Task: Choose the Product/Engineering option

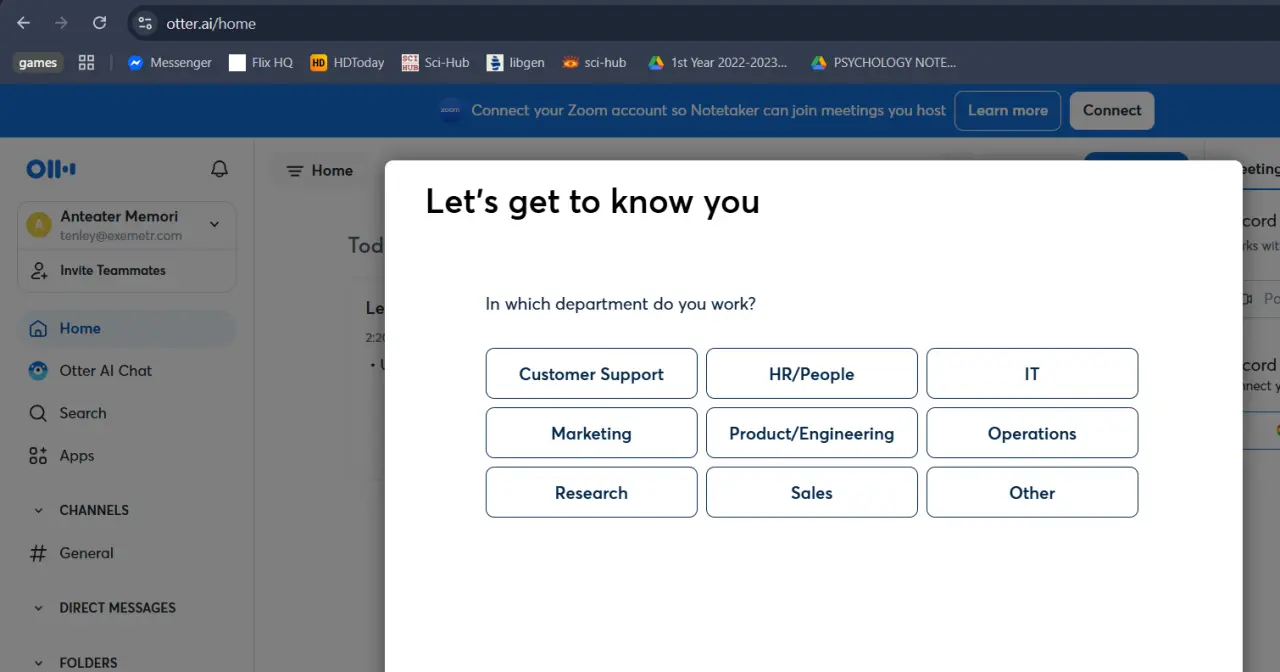Action: pos(811,433)
